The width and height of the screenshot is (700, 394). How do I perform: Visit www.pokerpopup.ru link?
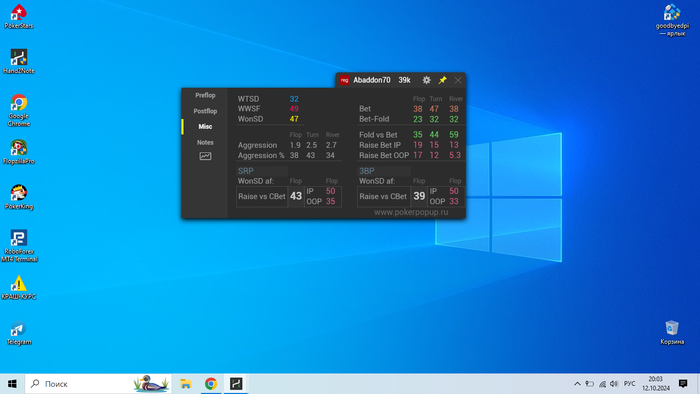click(x=411, y=212)
